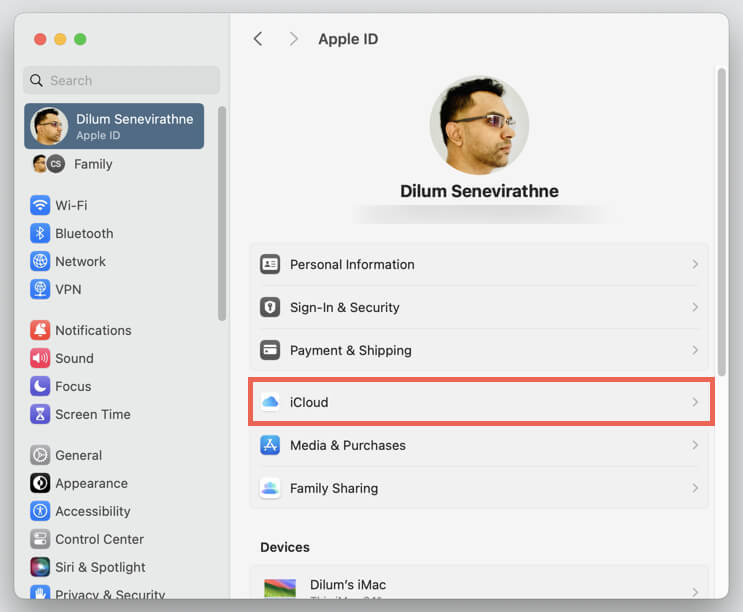
Task: Click the General gear icon
Action: pyautogui.click(x=40, y=455)
